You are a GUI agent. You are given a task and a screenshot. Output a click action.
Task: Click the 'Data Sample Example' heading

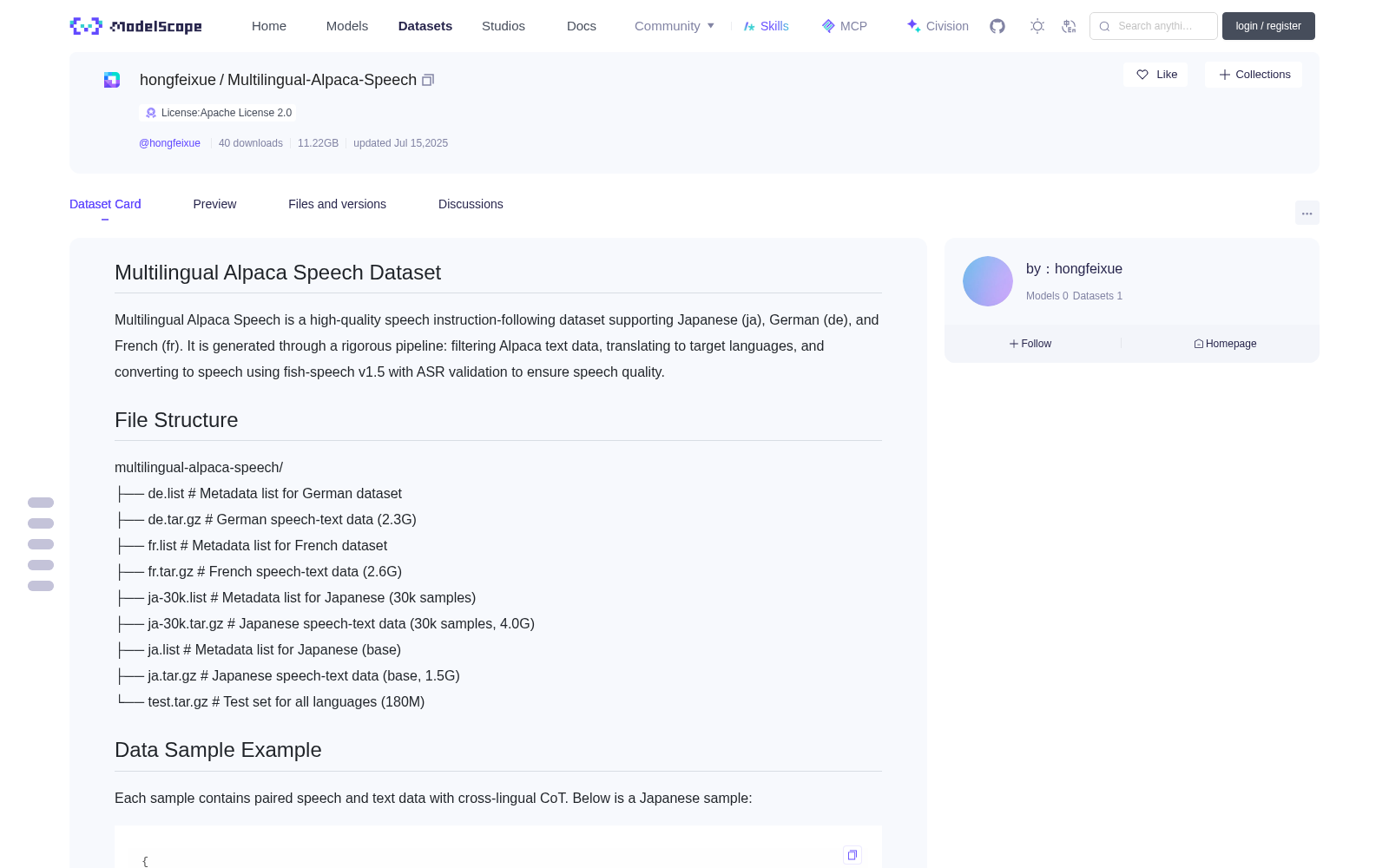coord(218,750)
